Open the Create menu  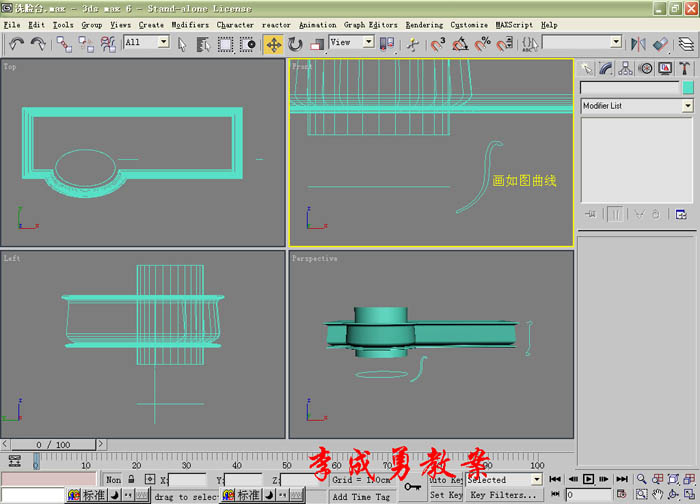tap(151, 25)
